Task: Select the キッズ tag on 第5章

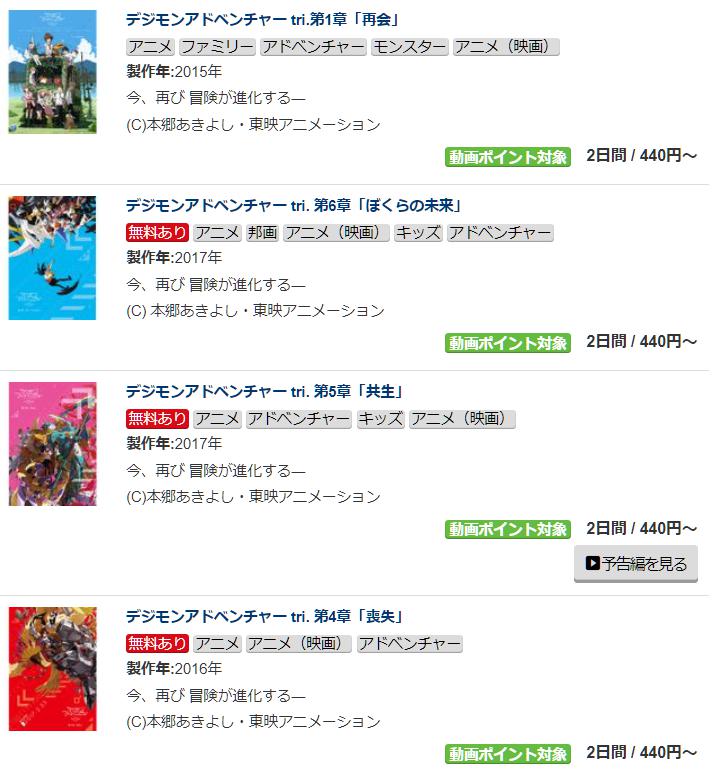Action: [x=380, y=419]
